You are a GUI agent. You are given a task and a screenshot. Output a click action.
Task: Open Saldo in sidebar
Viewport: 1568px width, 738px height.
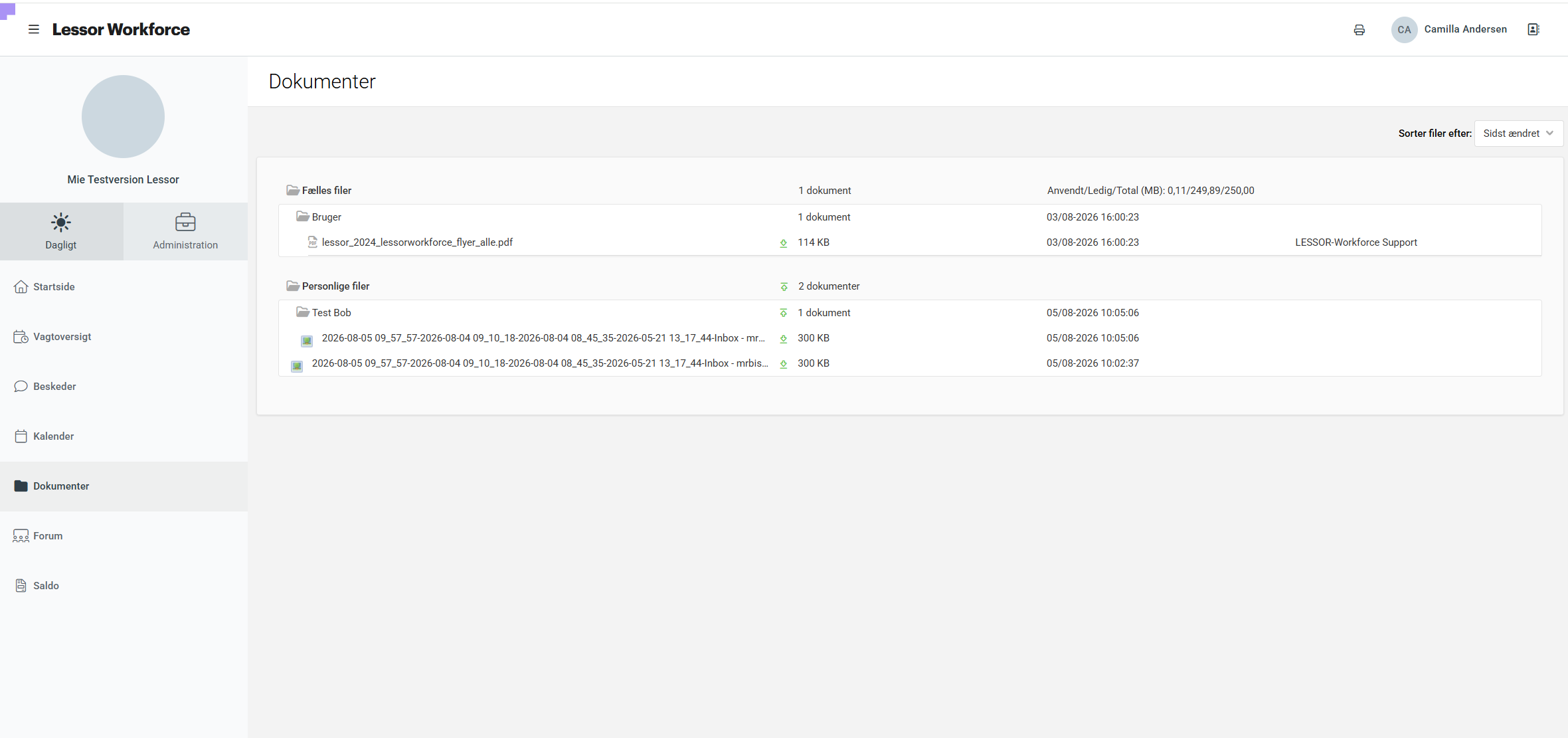(x=124, y=586)
